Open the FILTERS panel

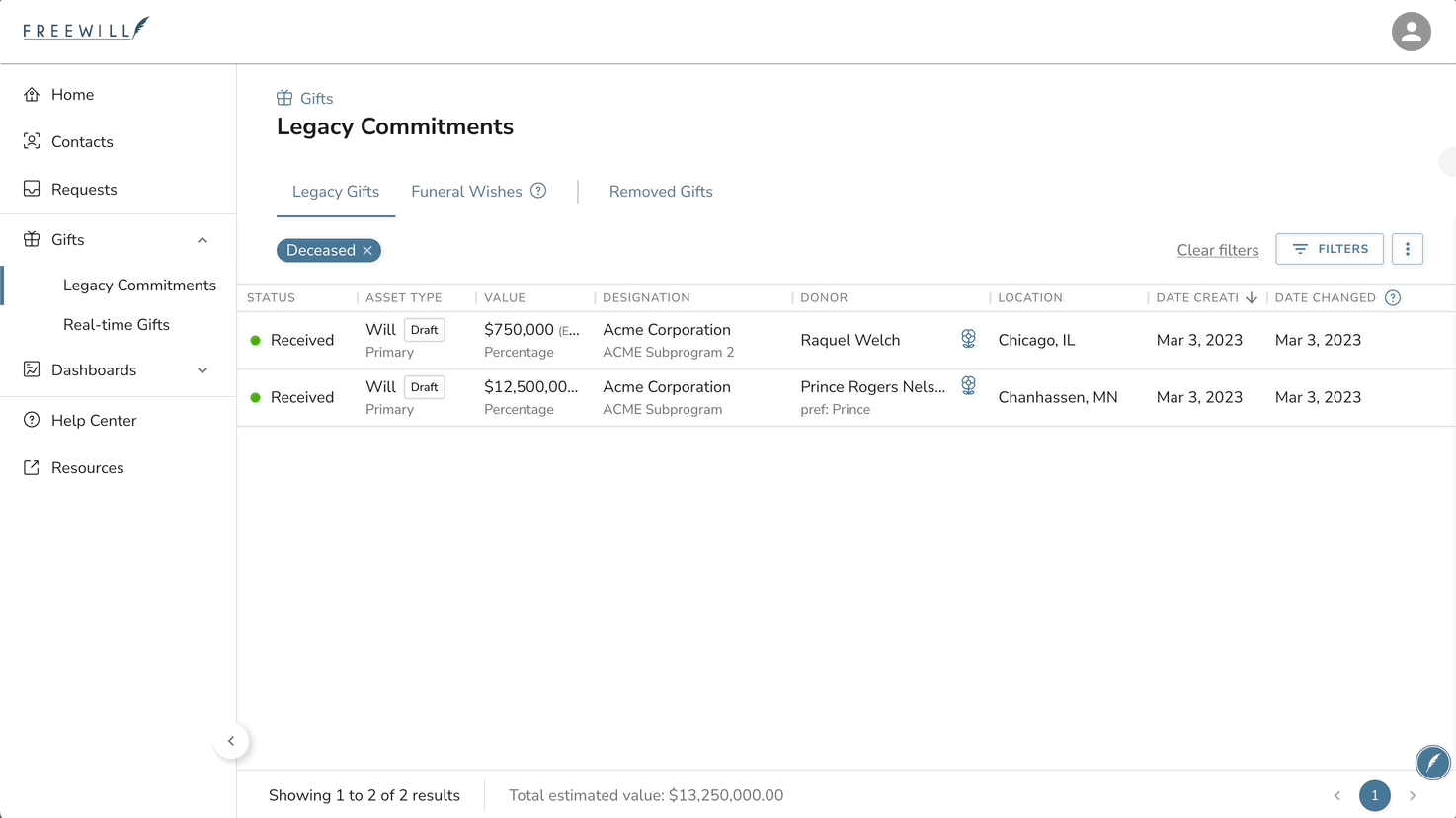tap(1330, 249)
